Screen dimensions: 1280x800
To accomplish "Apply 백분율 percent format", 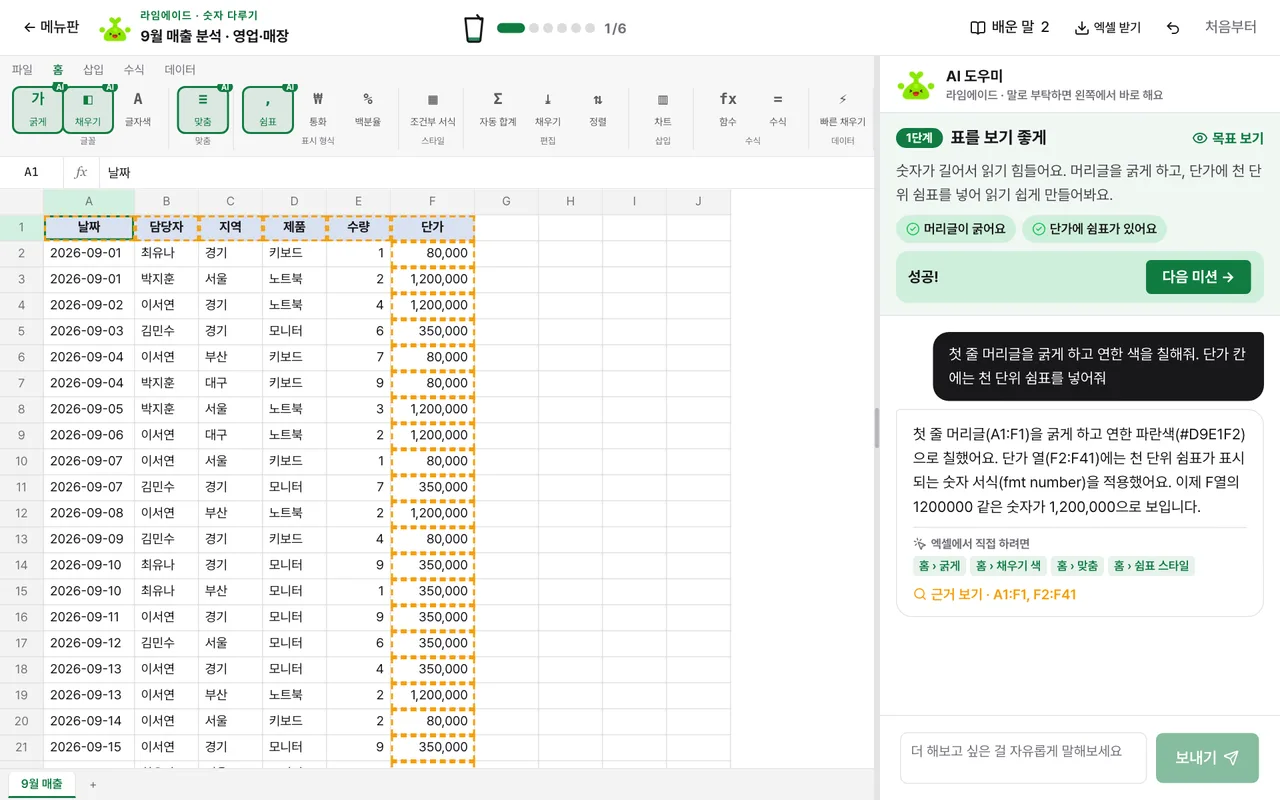I will [368, 109].
